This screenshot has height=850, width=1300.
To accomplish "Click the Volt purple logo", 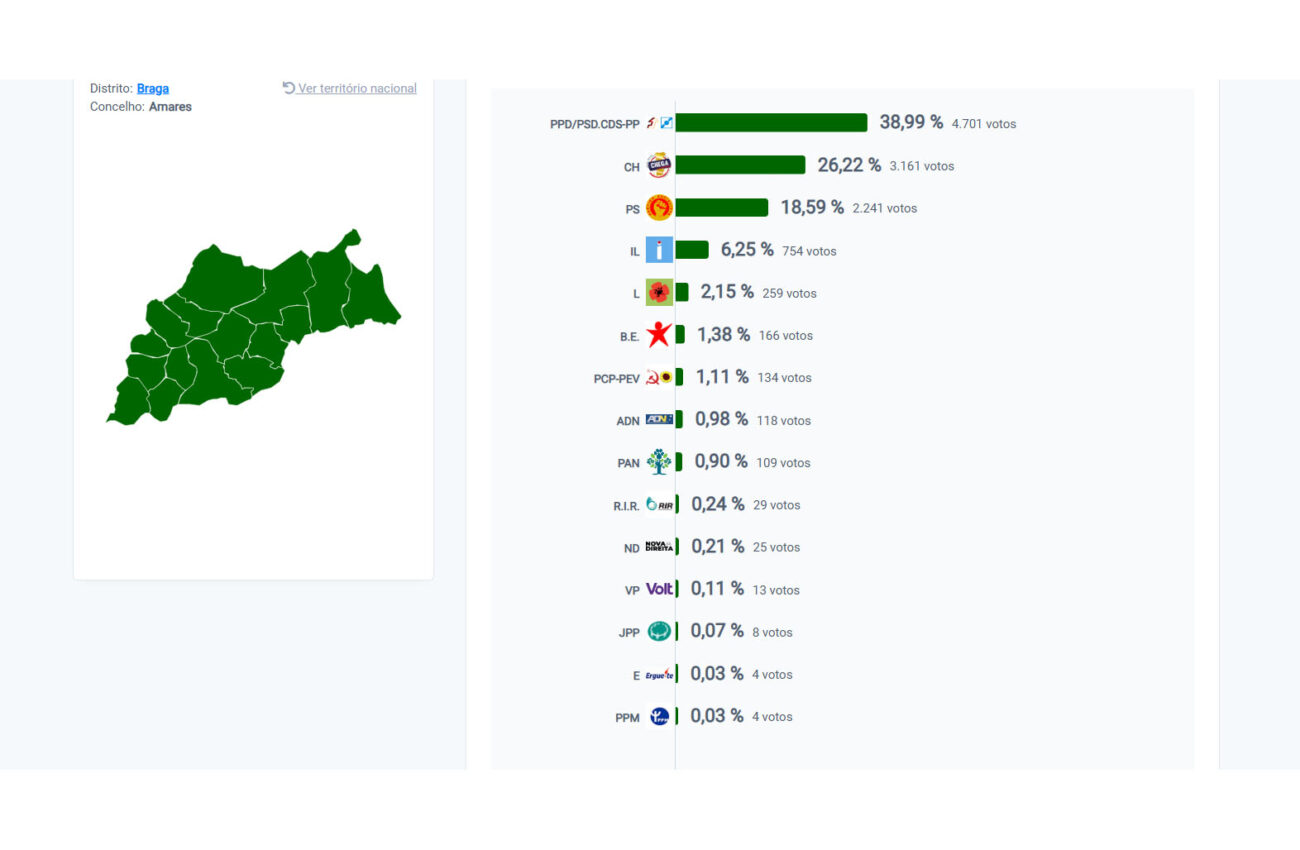I will [659, 589].
